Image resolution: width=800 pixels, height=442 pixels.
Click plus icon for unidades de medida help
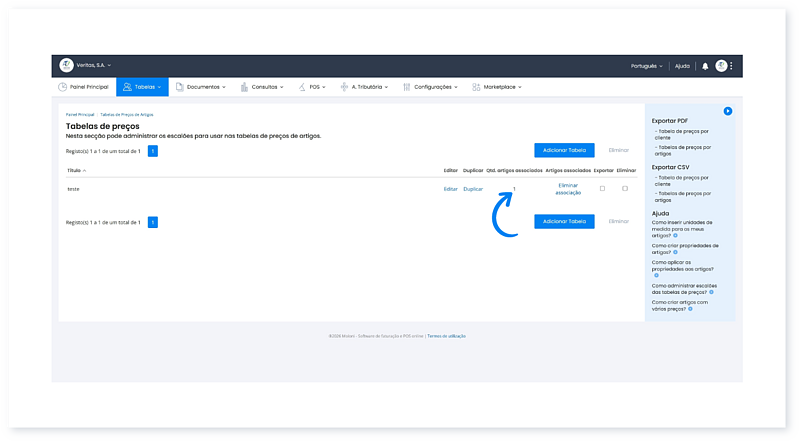click(675, 236)
